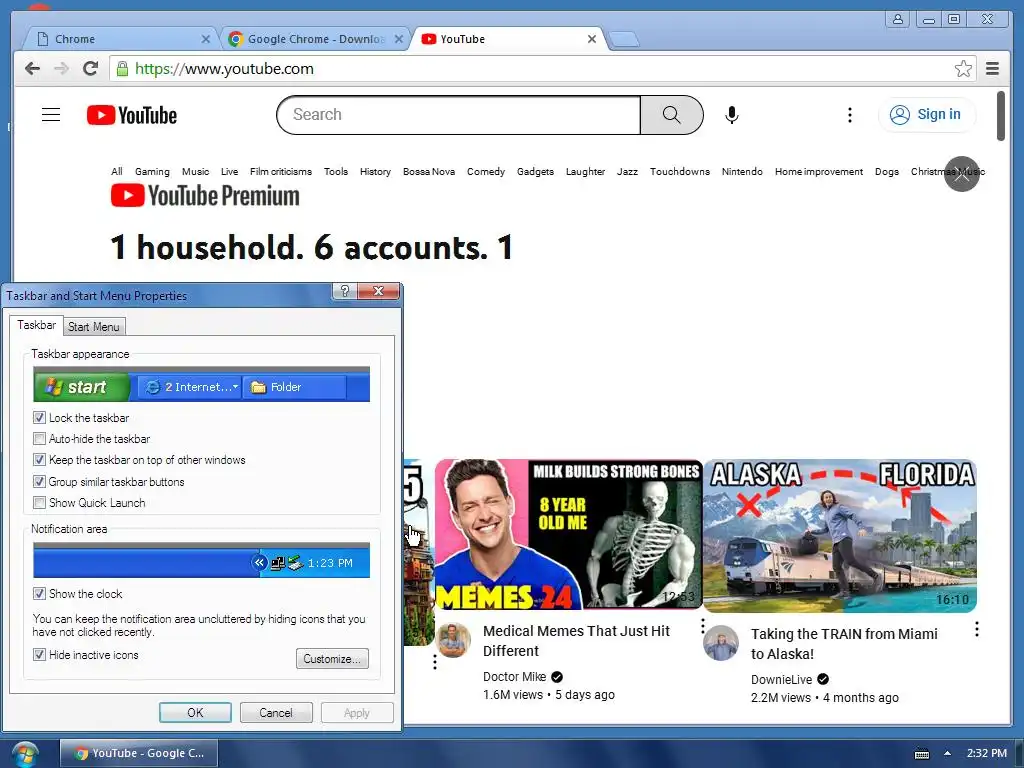The width and height of the screenshot is (1024, 768).
Task: Open Taking the TRAIN from Miami title
Action: (844, 643)
